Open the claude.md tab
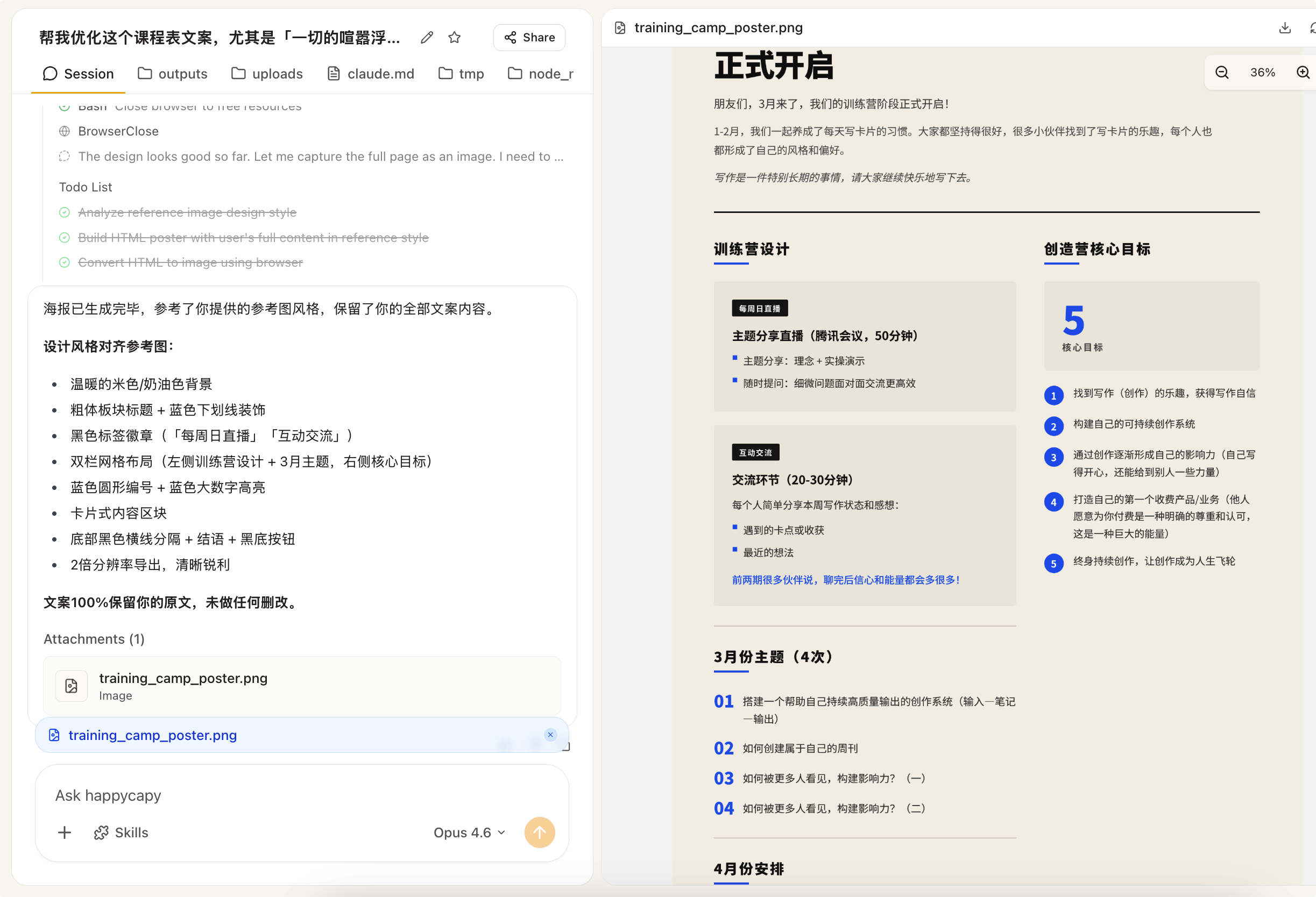Viewport: 1316px width, 897px height. pos(371,74)
